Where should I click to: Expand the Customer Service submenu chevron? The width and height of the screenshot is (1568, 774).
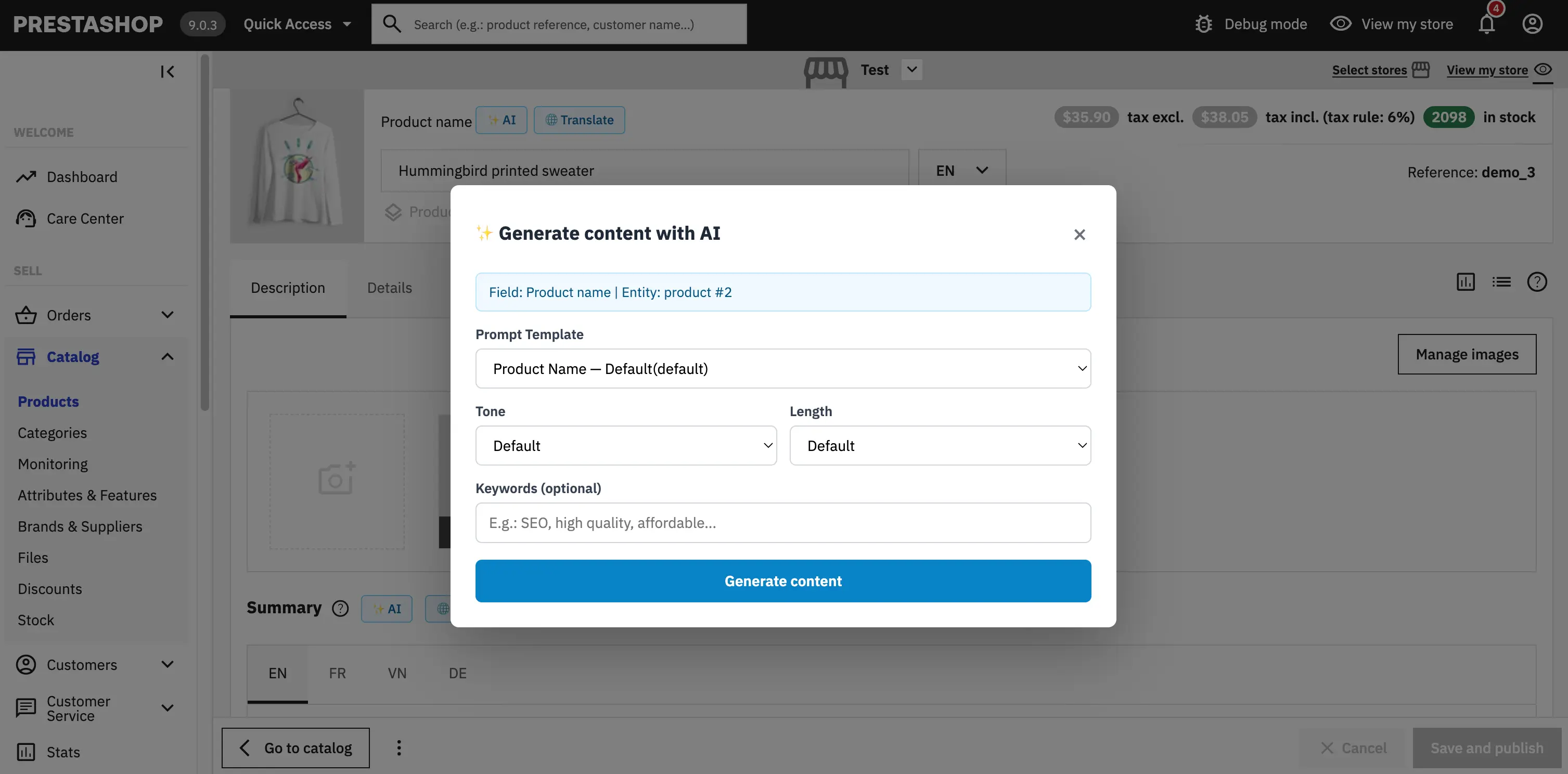pyautogui.click(x=168, y=707)
